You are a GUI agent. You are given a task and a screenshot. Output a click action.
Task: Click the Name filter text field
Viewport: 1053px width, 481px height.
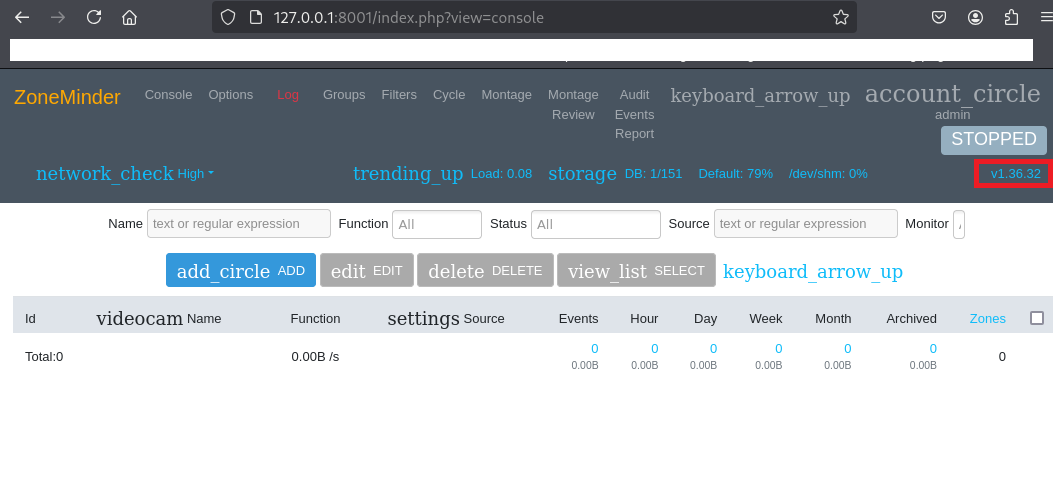[238, 224]
